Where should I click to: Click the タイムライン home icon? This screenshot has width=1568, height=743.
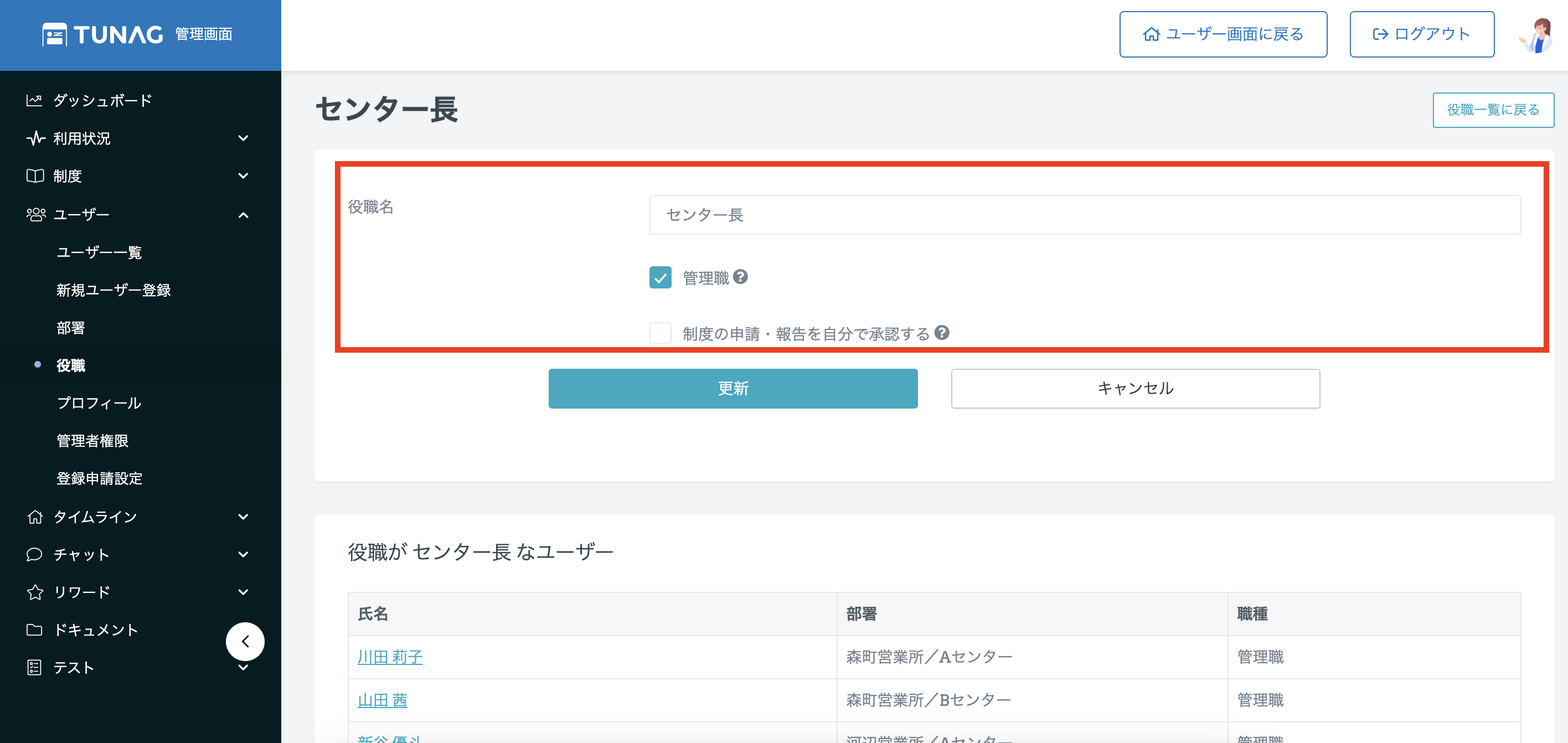35,517
